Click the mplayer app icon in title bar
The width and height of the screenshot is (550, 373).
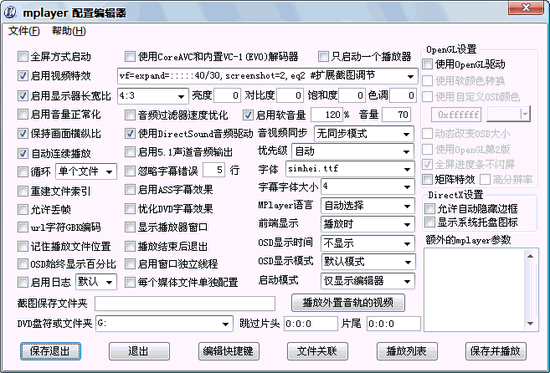(10, 13)
